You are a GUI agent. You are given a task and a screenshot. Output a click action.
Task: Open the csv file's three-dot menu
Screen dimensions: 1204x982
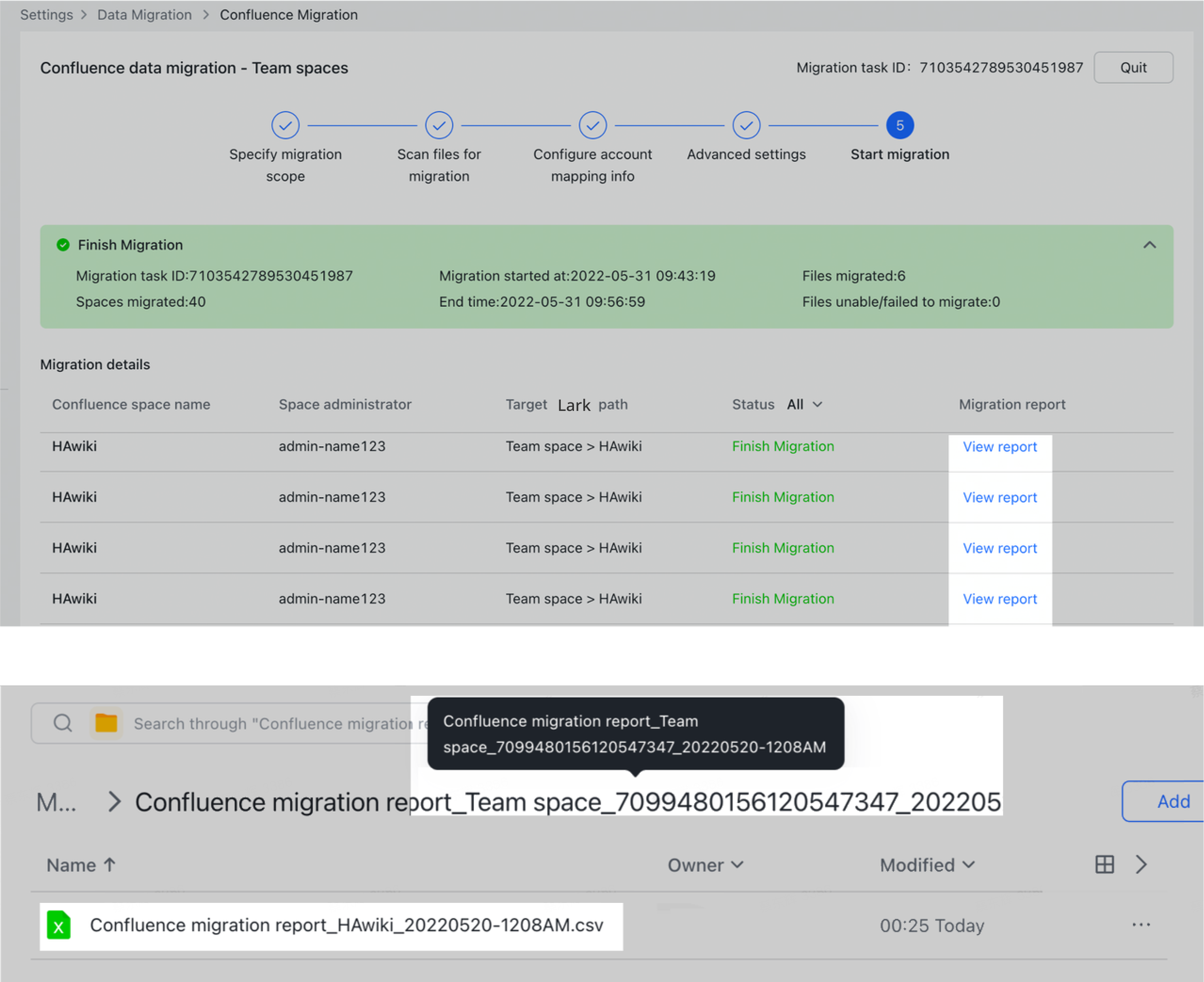pos(1140,925)
